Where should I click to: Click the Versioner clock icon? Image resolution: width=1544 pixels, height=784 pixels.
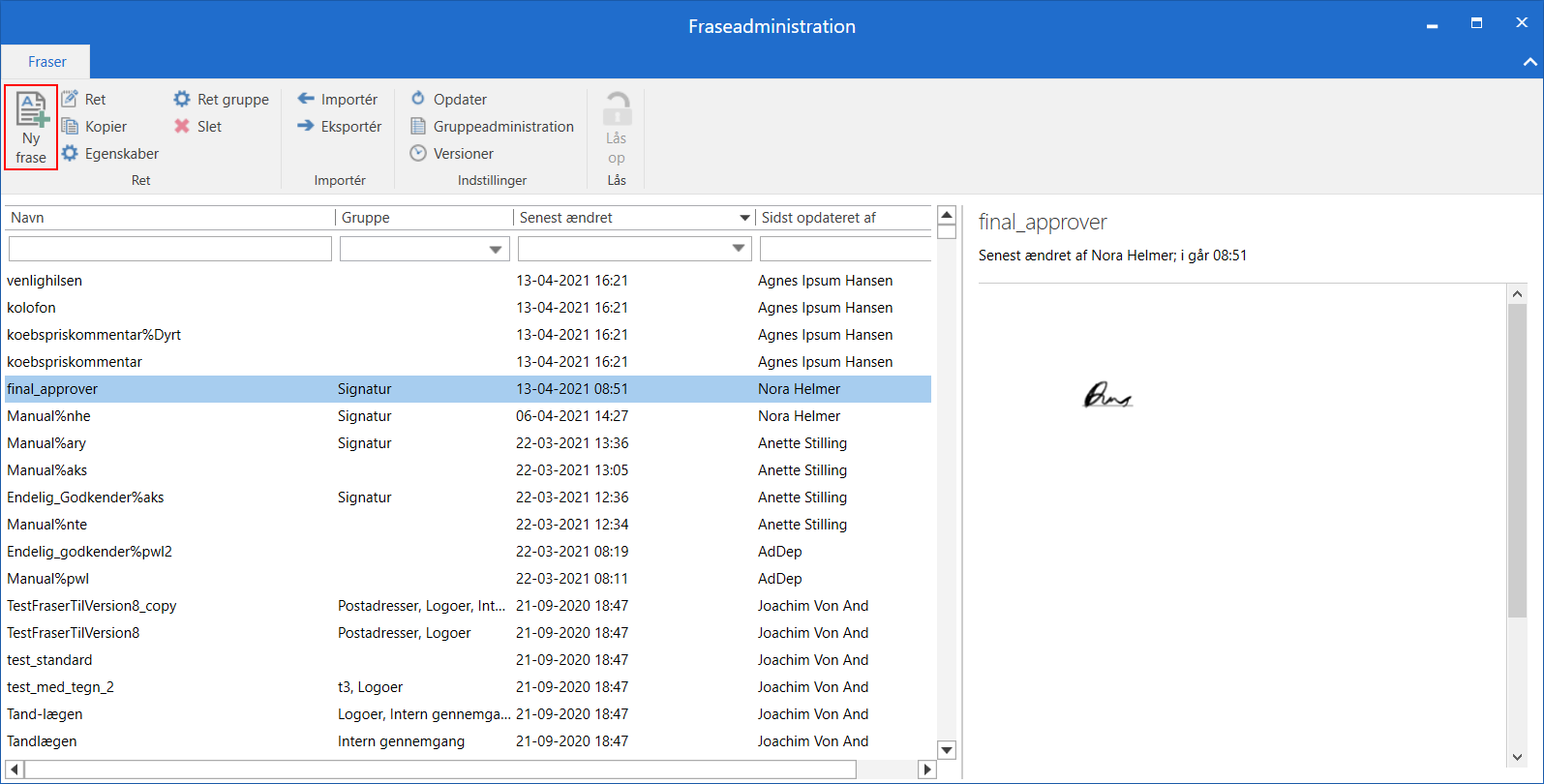[418, 153]
